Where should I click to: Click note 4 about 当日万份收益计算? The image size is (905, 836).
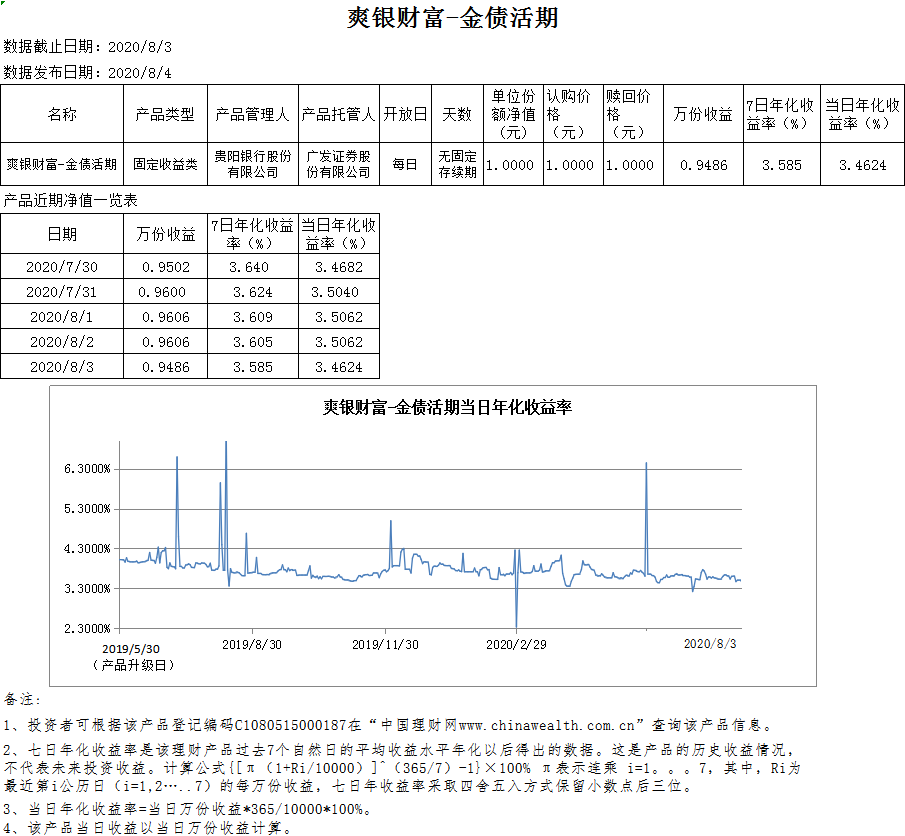(148, 828)
